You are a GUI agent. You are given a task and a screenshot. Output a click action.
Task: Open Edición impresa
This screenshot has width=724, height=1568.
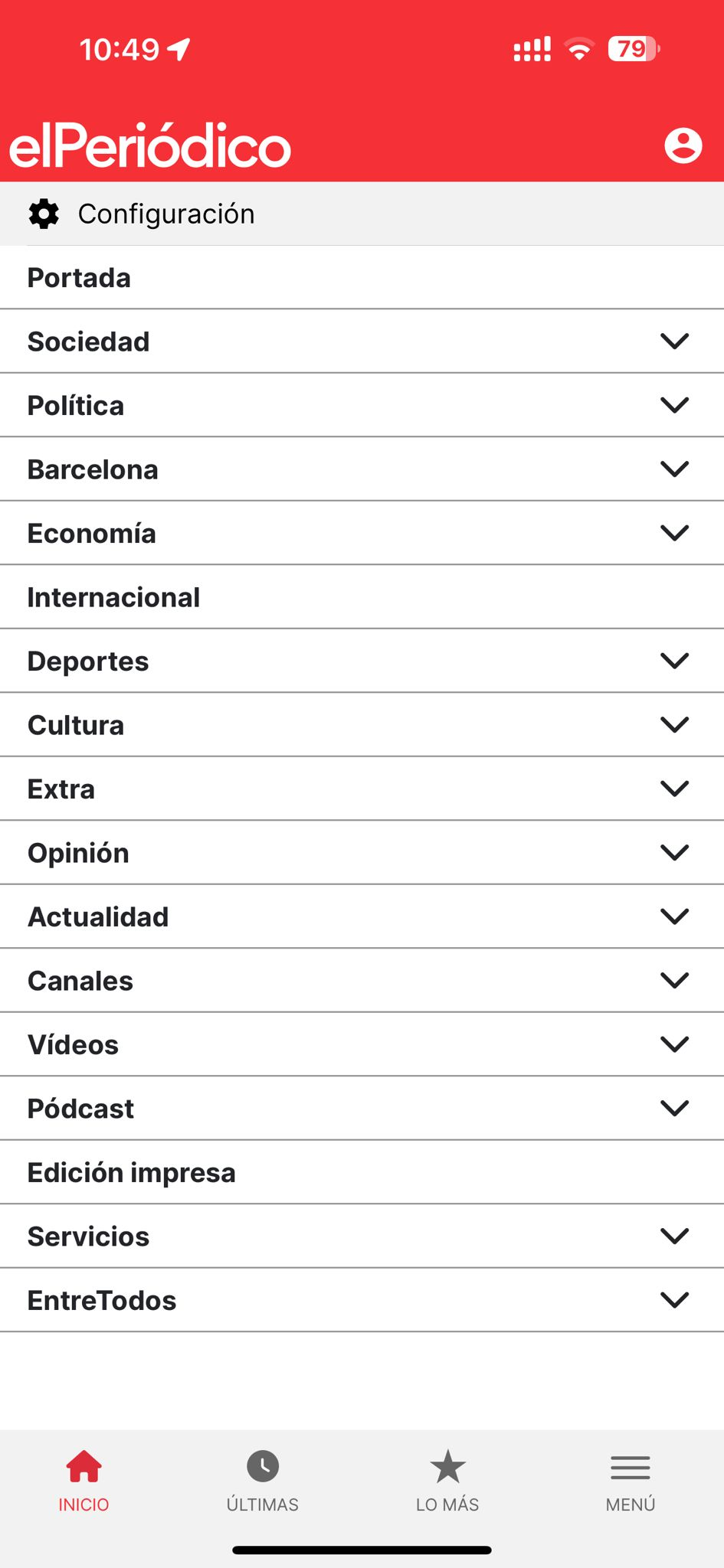(x=132, y=1172)
